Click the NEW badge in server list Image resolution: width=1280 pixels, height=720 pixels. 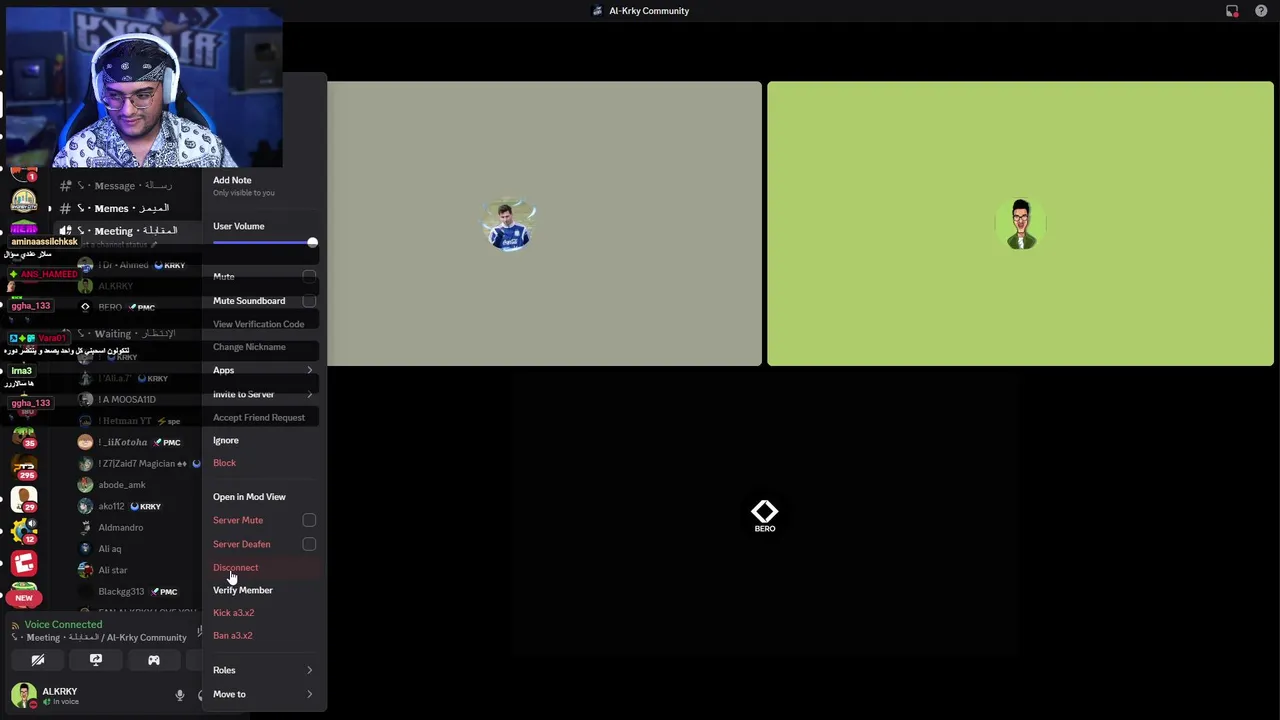[x=24, y=598]
